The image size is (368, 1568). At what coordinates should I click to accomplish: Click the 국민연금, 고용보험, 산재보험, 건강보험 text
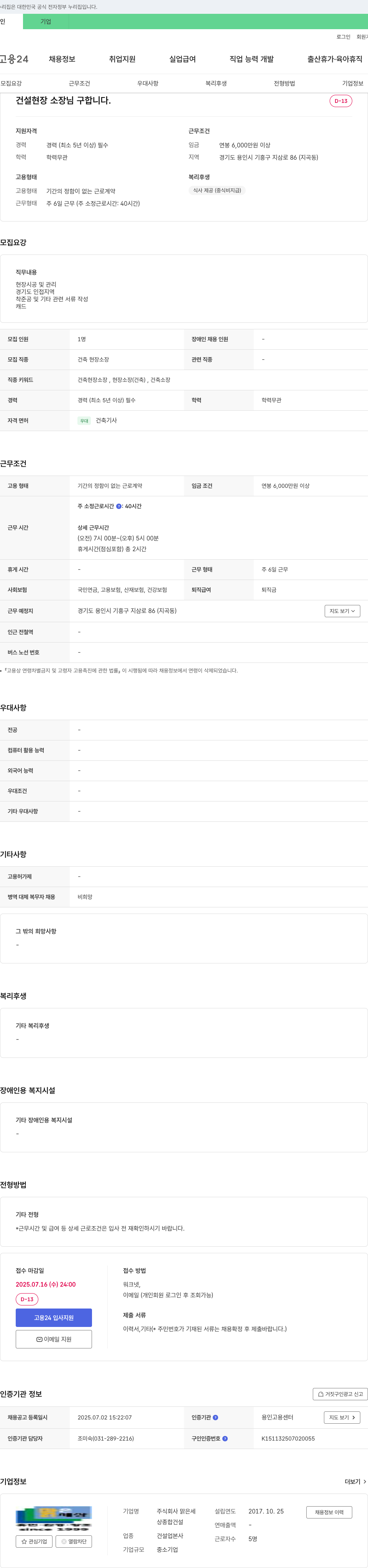(x=122, y=590)
